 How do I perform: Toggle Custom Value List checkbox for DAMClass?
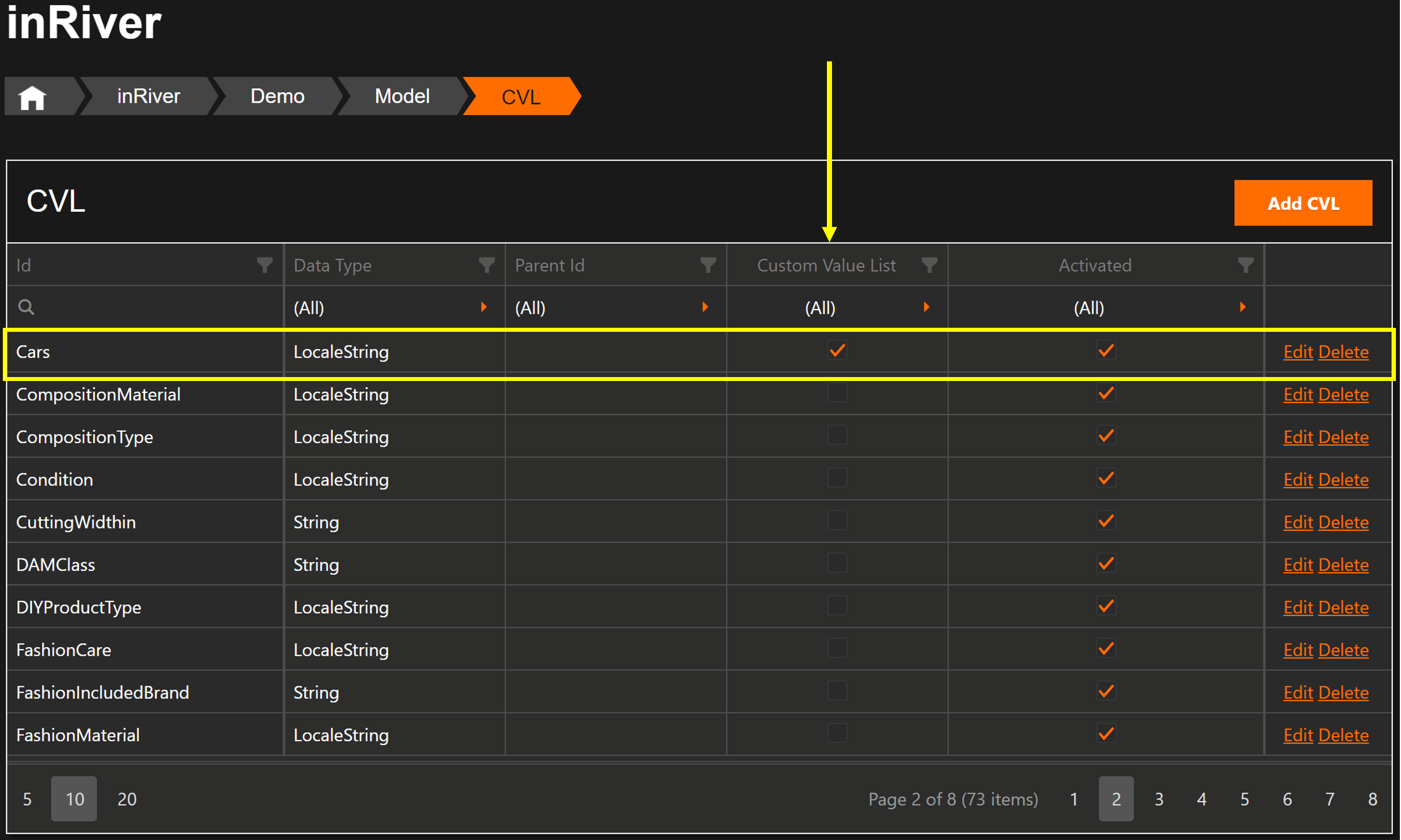(838, 564)
